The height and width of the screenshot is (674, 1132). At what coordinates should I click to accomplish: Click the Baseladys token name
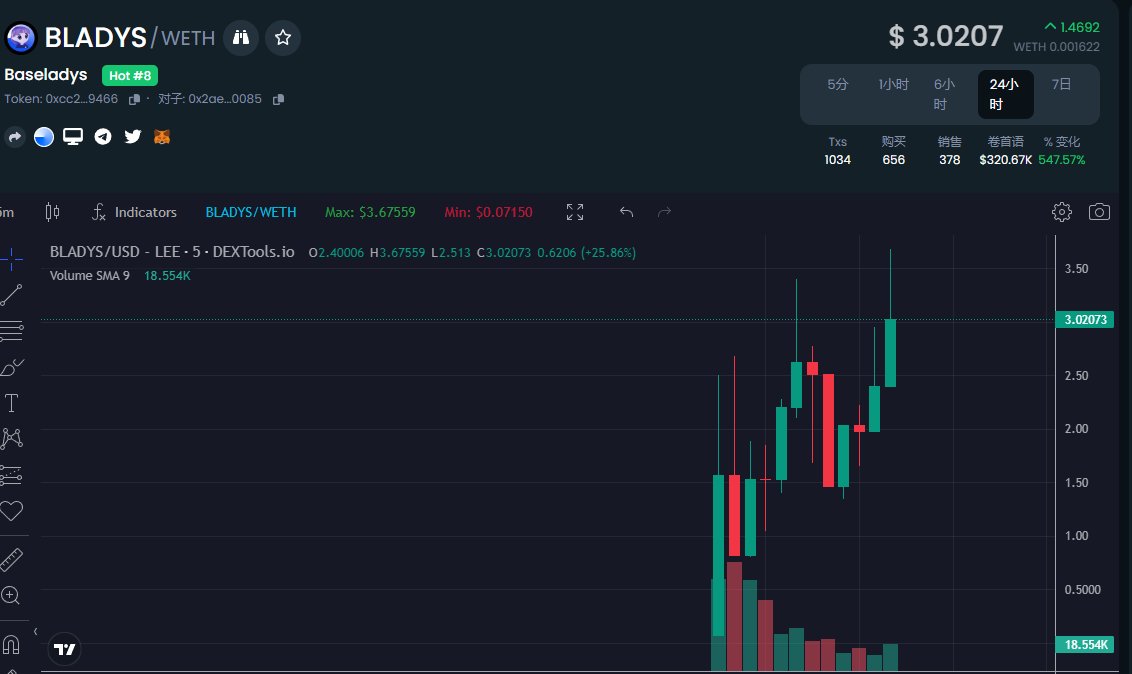pyautogui.click(x=45, y=75)
